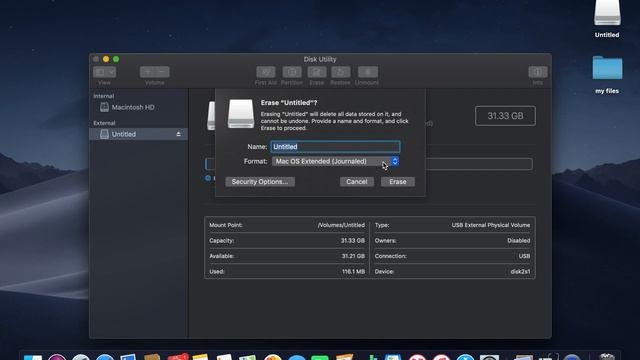Screen dimensions: 640x360
Task: Cancel the erase dialog
Action: point(357,182)
